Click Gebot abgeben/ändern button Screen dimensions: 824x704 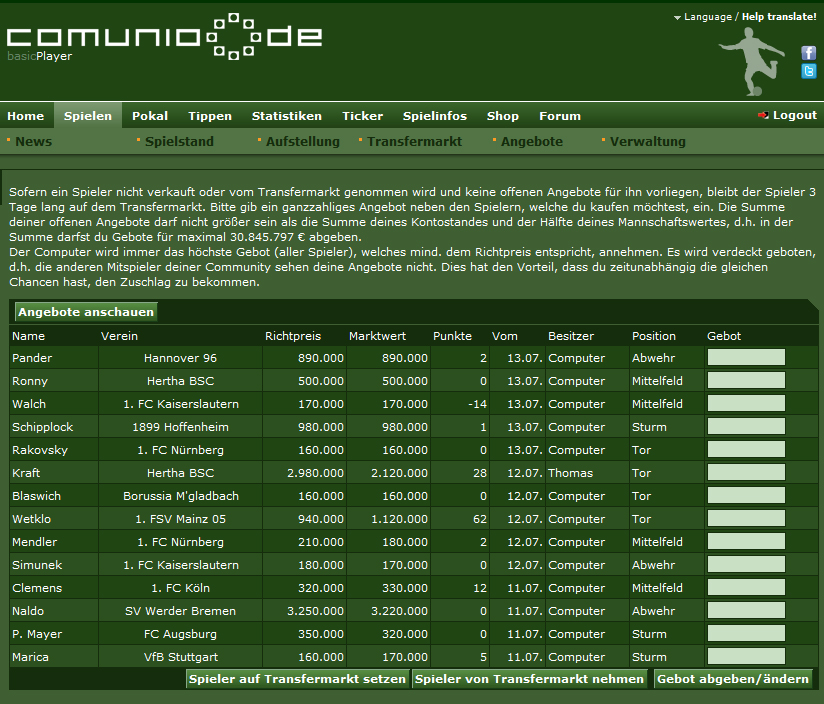coord(733,679)
